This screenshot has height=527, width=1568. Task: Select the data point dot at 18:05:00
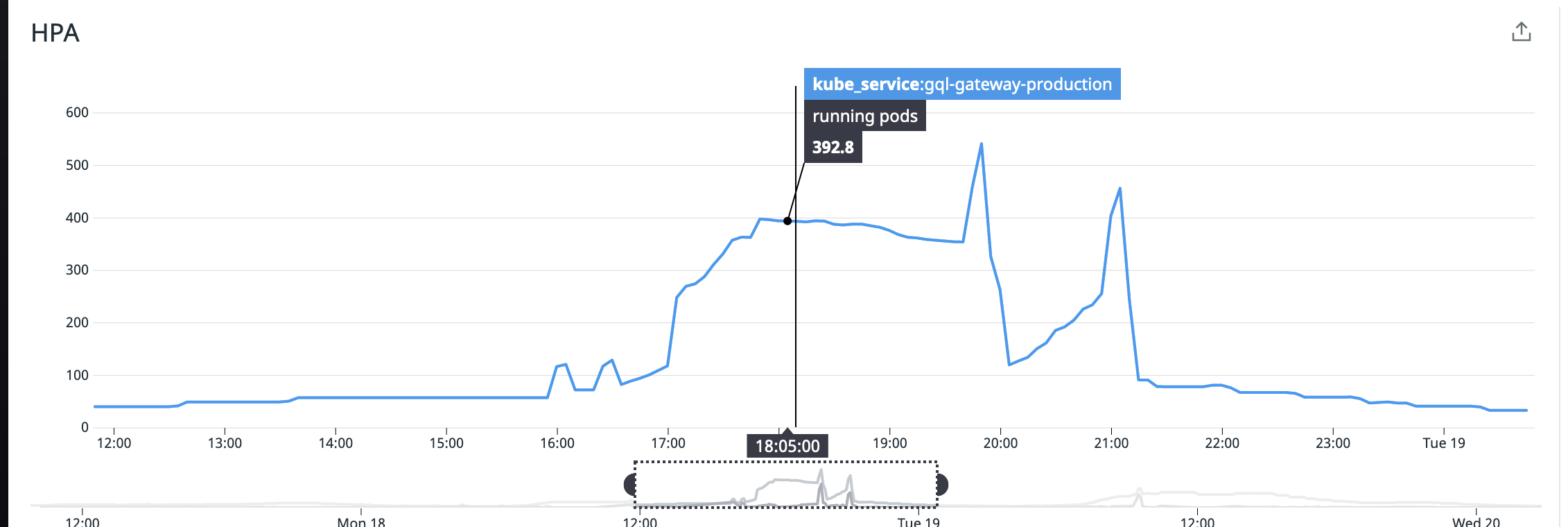tap(786, 221)
